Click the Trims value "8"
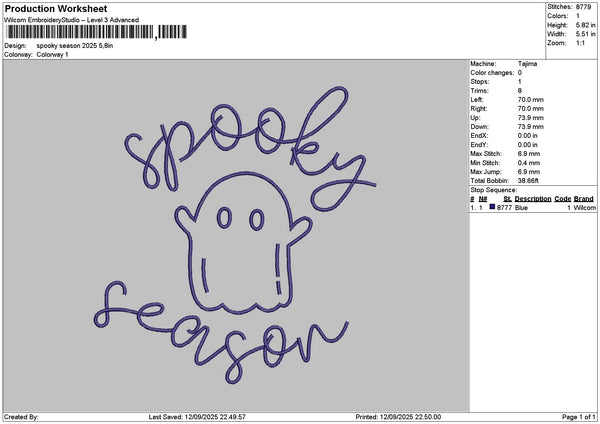The width and height of the screenshot is (600, 424). coord(520,91)
